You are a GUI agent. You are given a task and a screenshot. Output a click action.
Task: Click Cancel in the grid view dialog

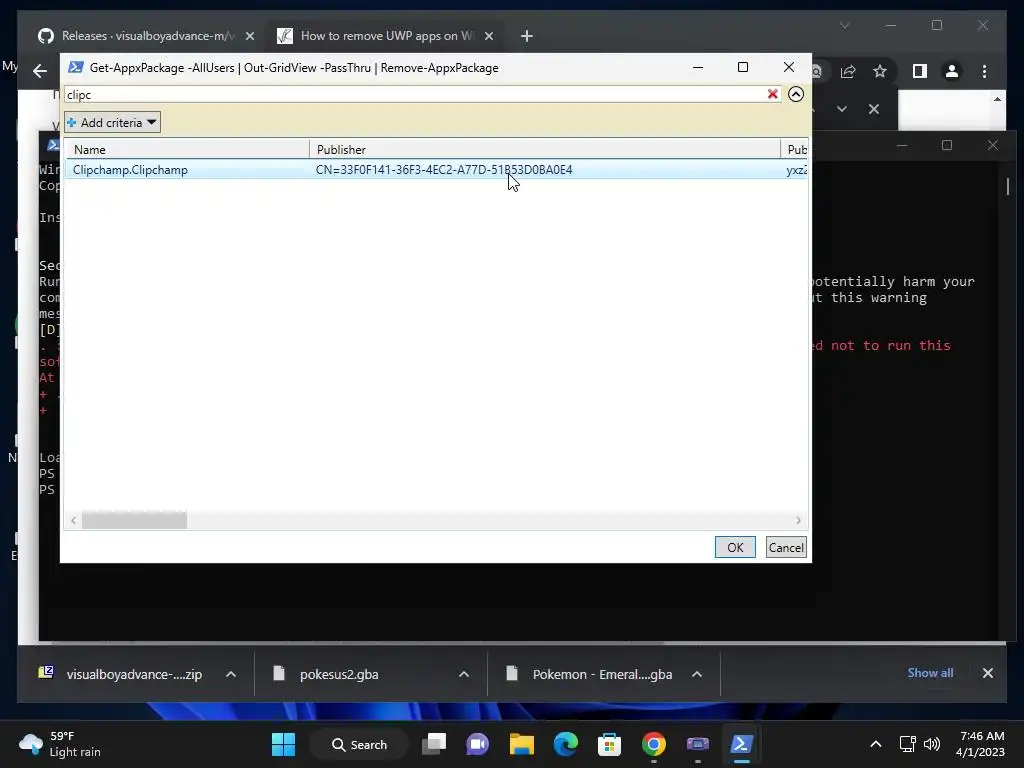click(x=786, y=547)
